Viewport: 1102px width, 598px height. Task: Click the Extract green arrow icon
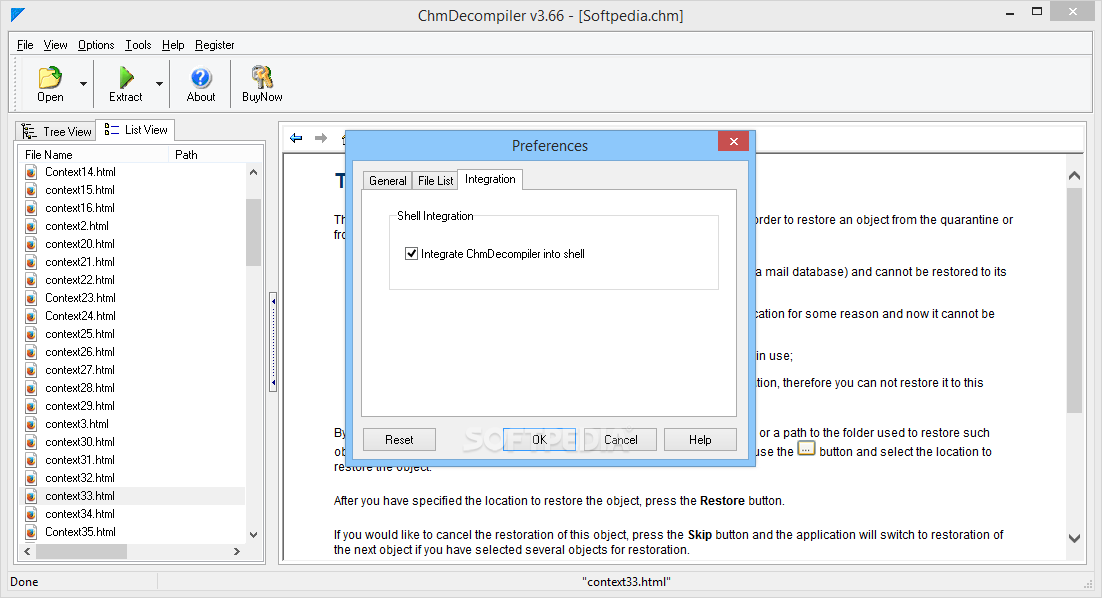[126, 77]
